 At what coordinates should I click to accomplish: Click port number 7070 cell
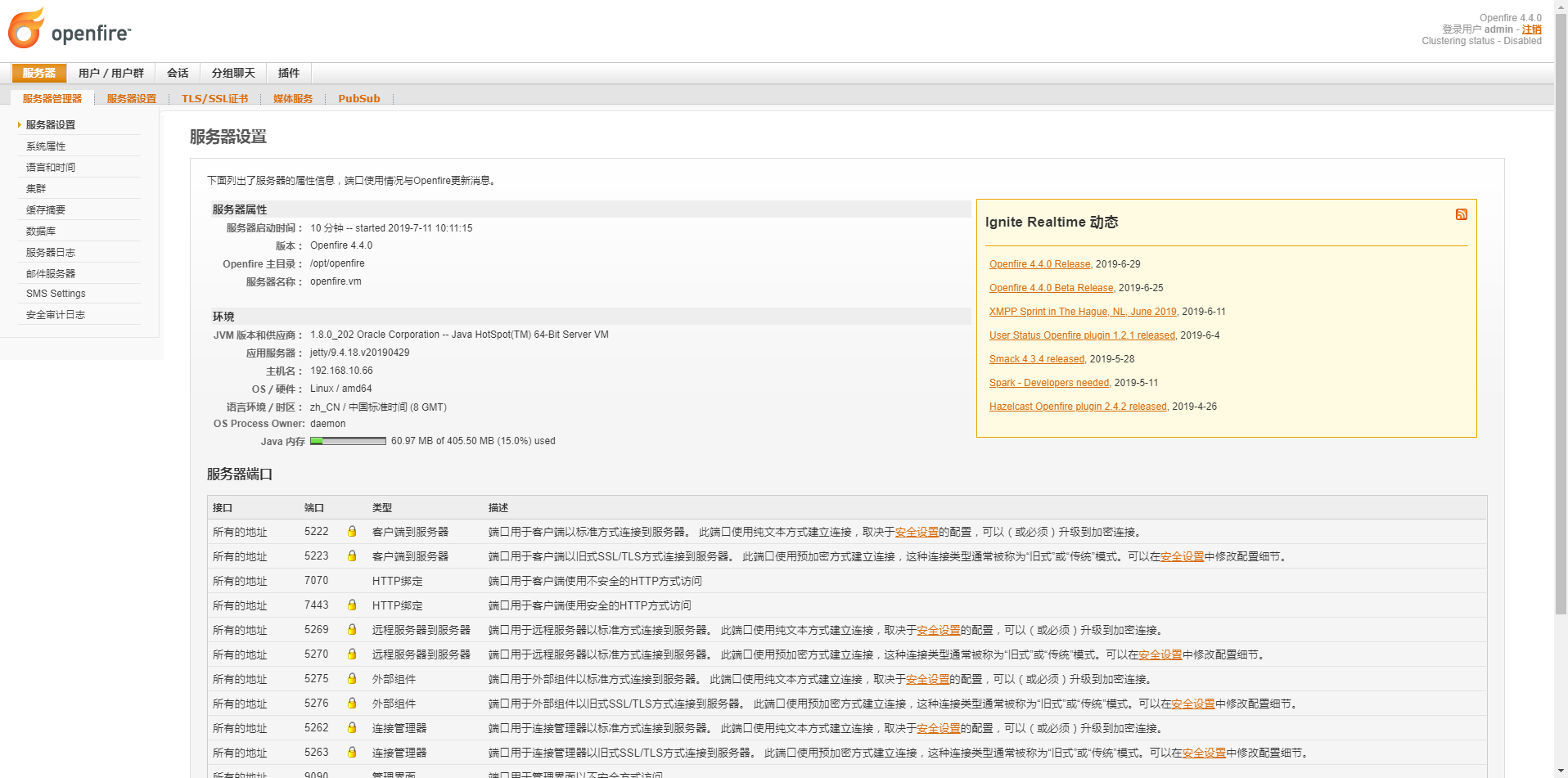[x=316, y=581]
